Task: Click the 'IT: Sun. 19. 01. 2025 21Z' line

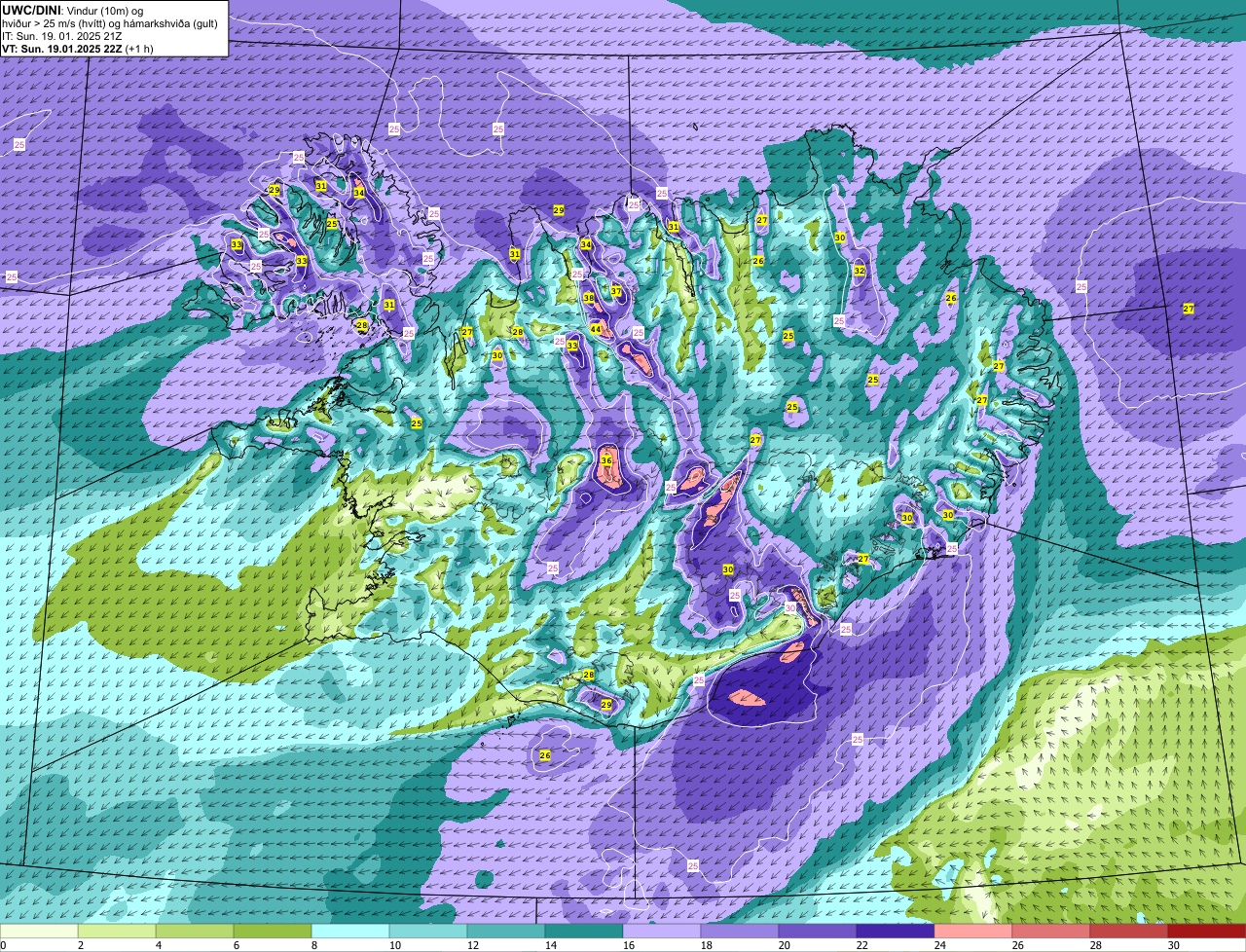Action: pos(61,36)
